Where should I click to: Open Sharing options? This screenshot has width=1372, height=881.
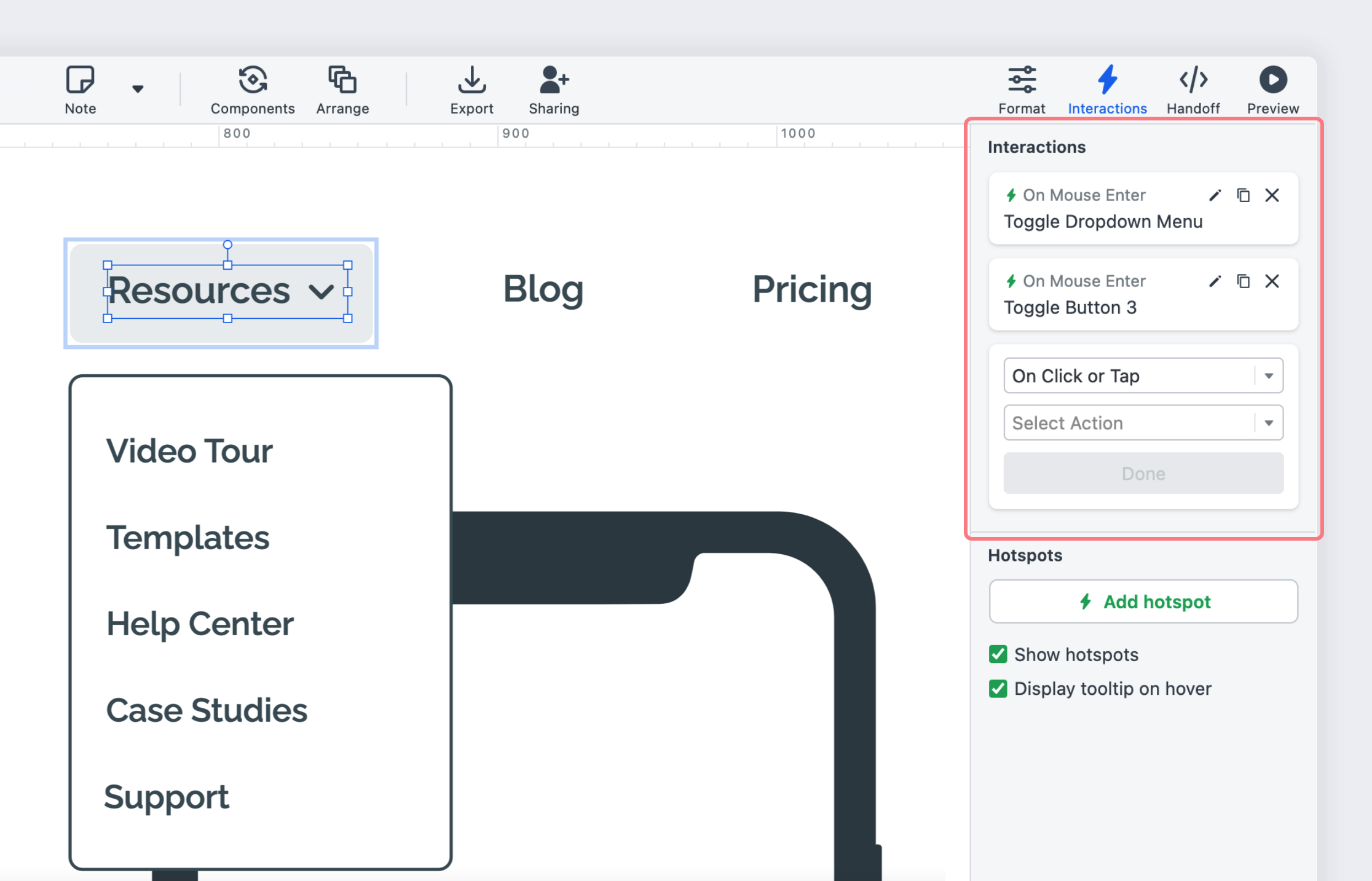pos(554,90)
